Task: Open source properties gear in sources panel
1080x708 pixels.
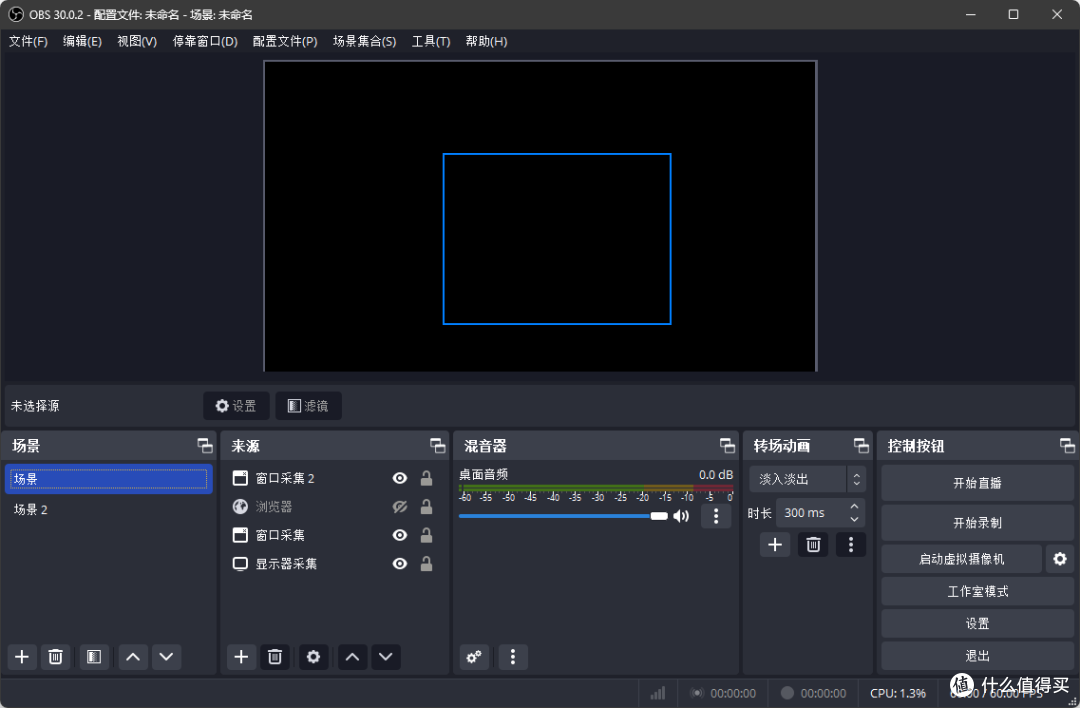Action: click(x=313, y=656)
